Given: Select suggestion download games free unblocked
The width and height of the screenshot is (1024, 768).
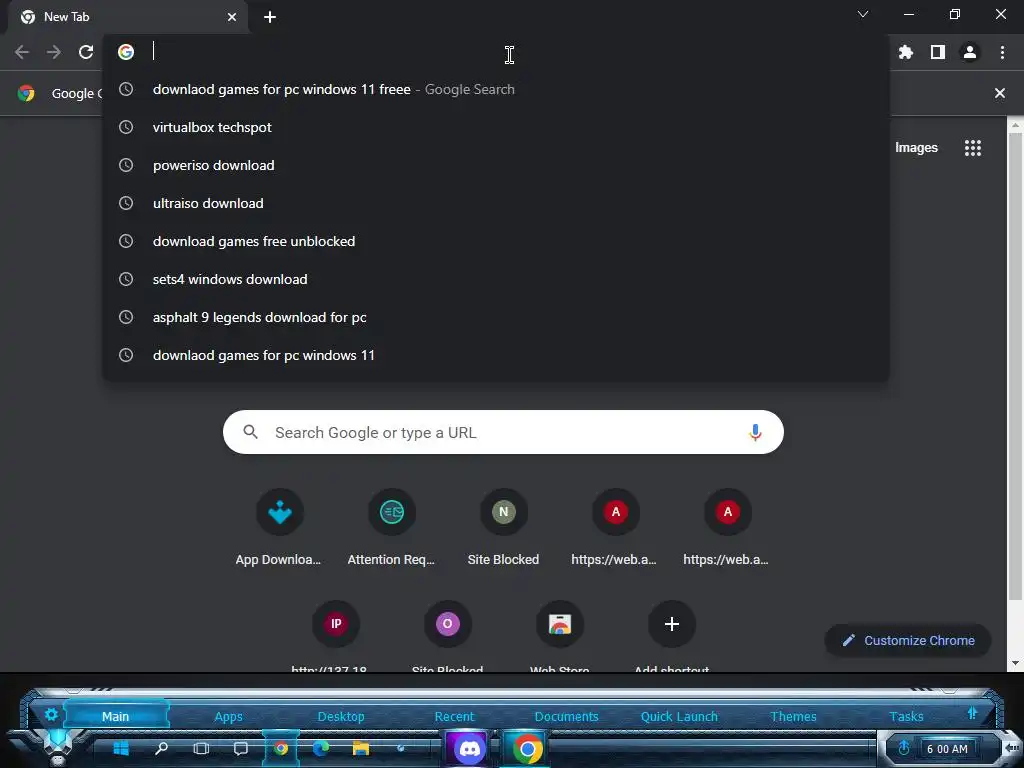Looking at the screenshot, I should tap(496, 241).
